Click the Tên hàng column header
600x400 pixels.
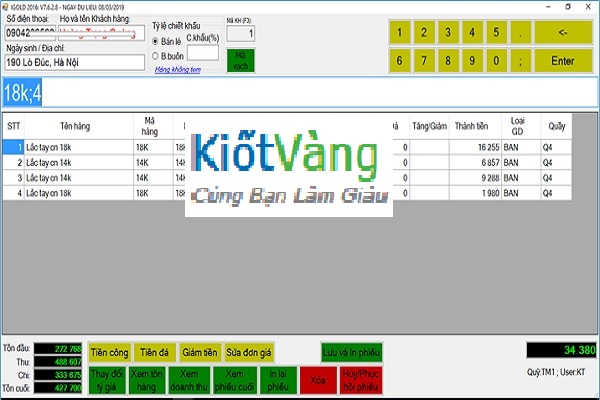click(79, 126)
